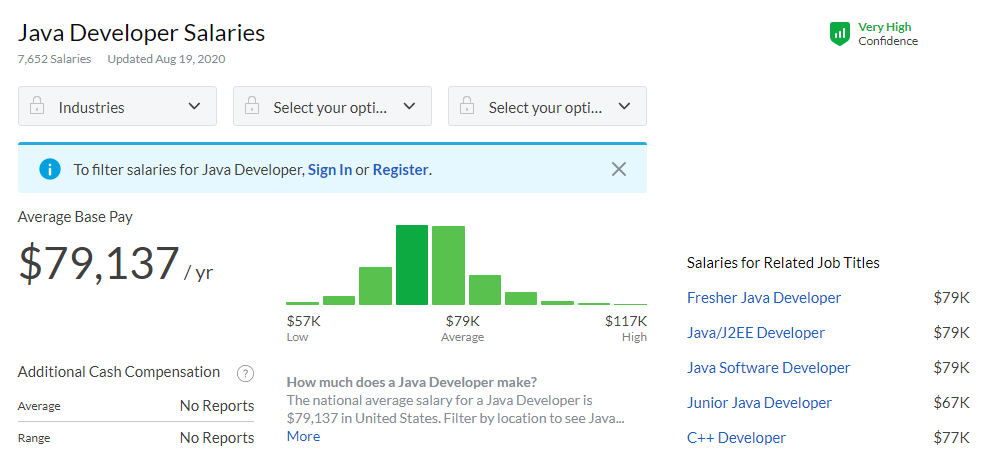Click the Sign In link
983x460 pixels.
pyautogui.click(x=329, y=170)
